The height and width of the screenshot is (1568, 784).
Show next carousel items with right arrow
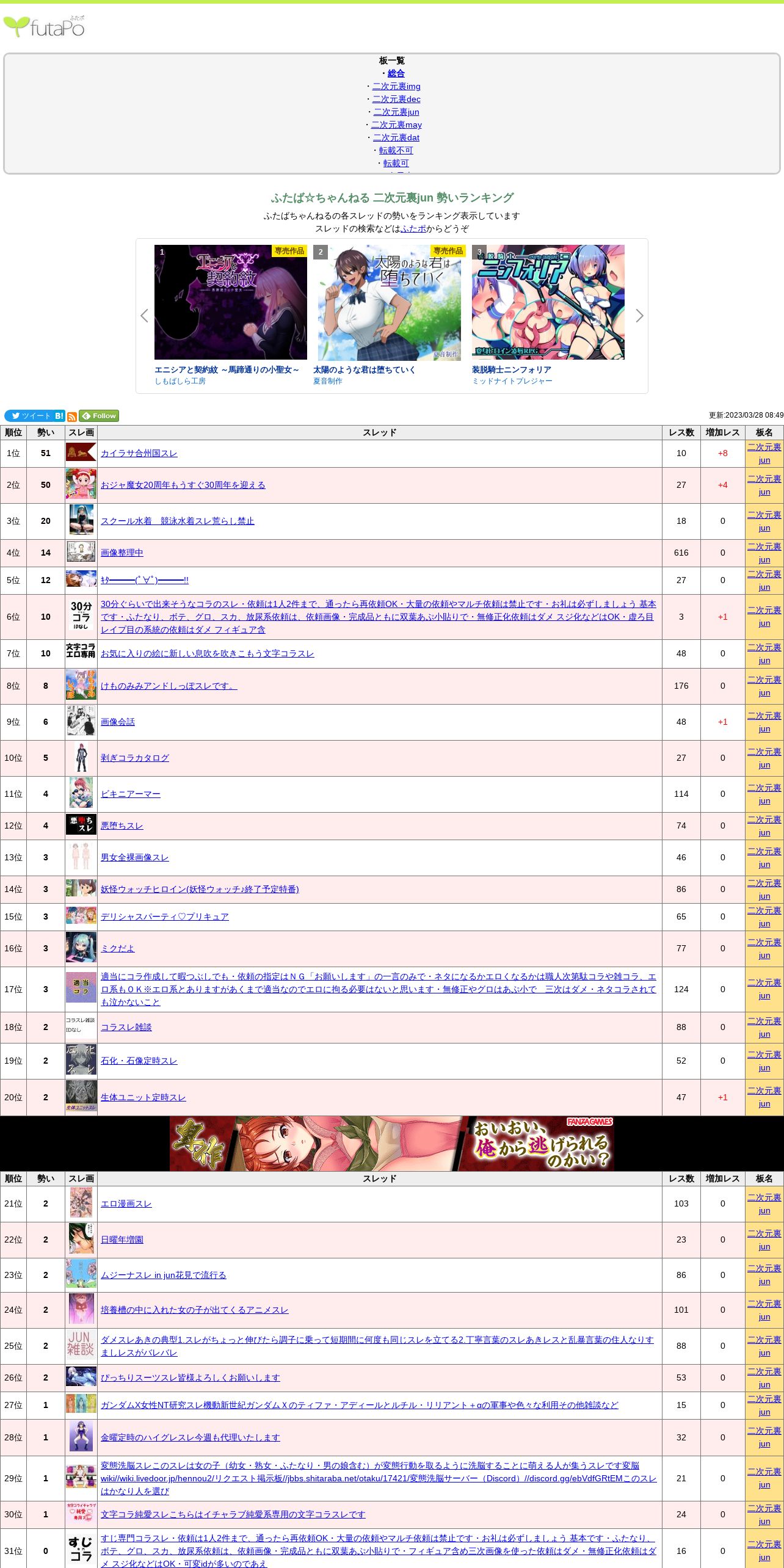[x=639, y=316]
